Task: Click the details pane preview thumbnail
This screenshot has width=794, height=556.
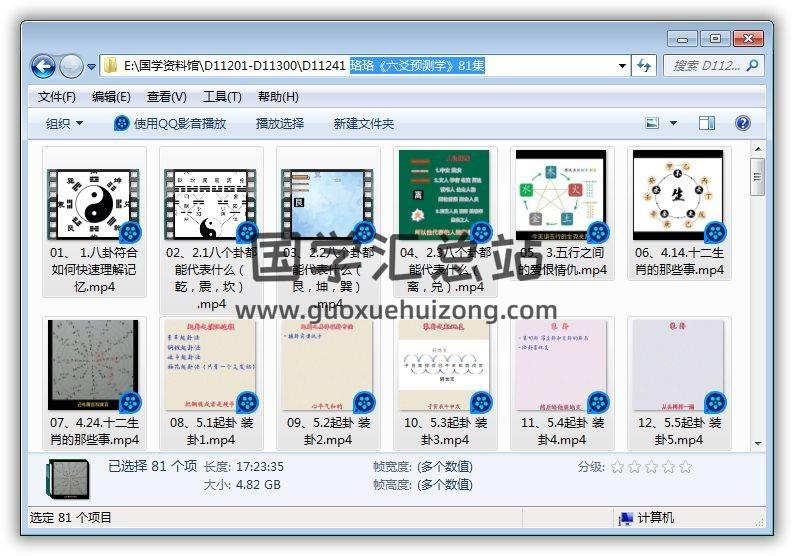Action: tap(67, 478)
